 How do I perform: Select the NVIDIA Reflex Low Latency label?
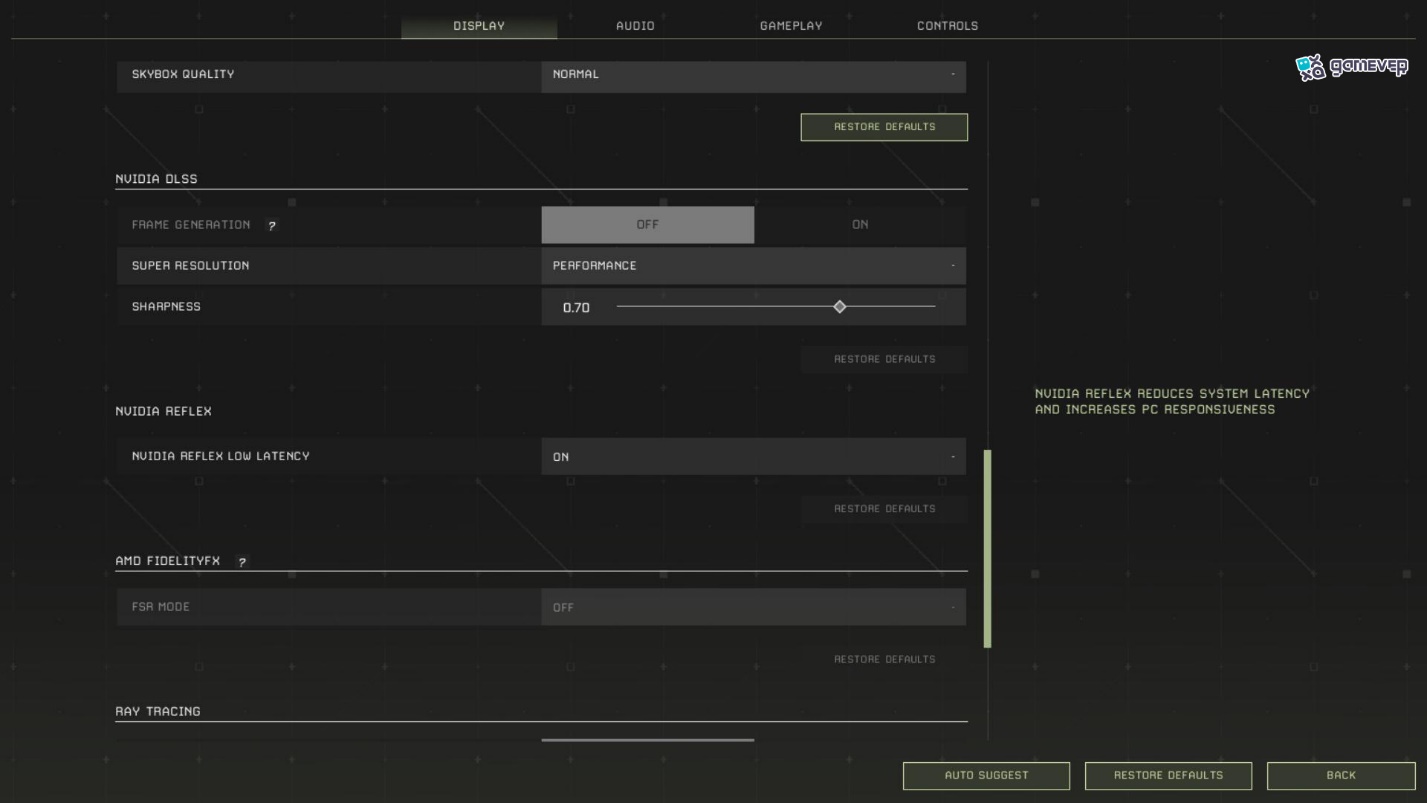click(221, 456)
